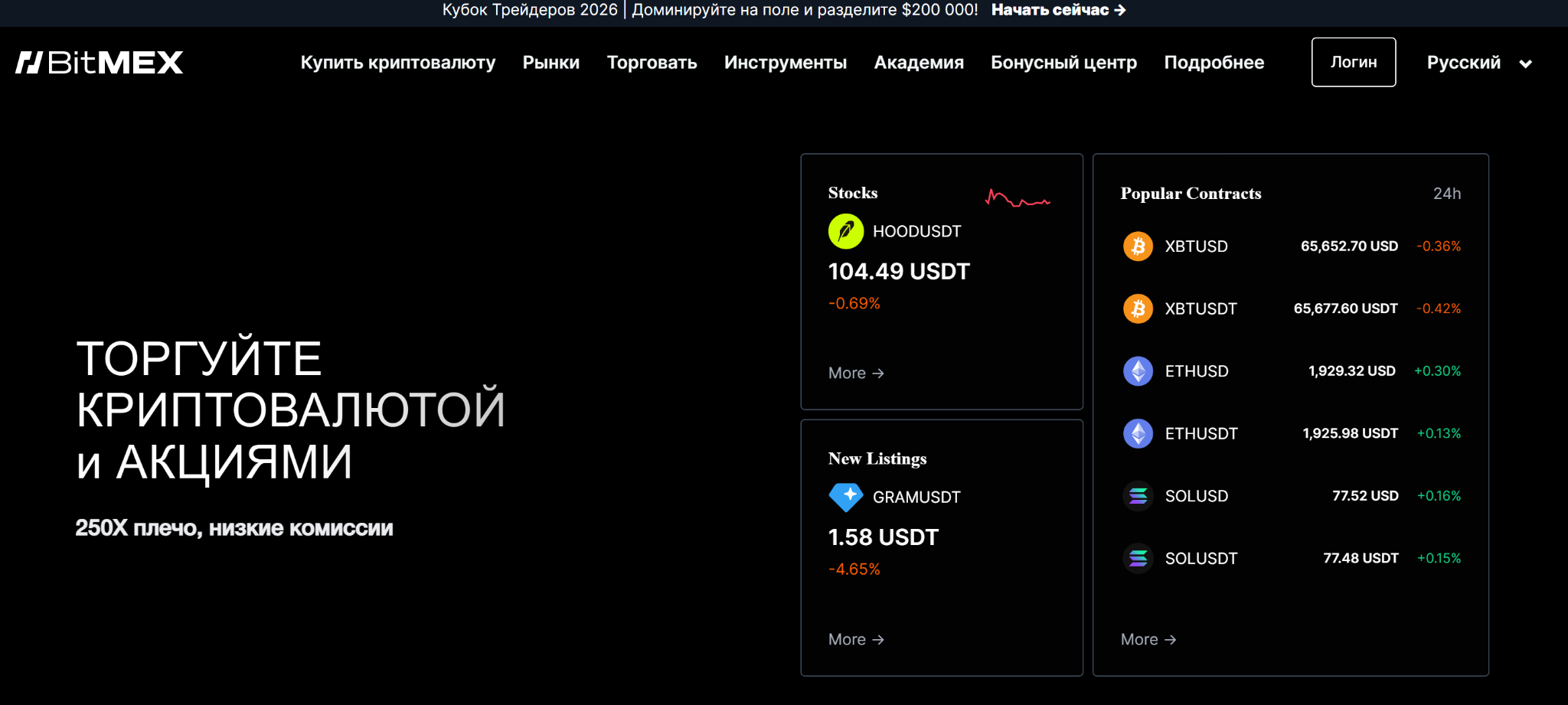Click the HOODUSDT ticker label

pyautogui.click(x=916, y=231)
